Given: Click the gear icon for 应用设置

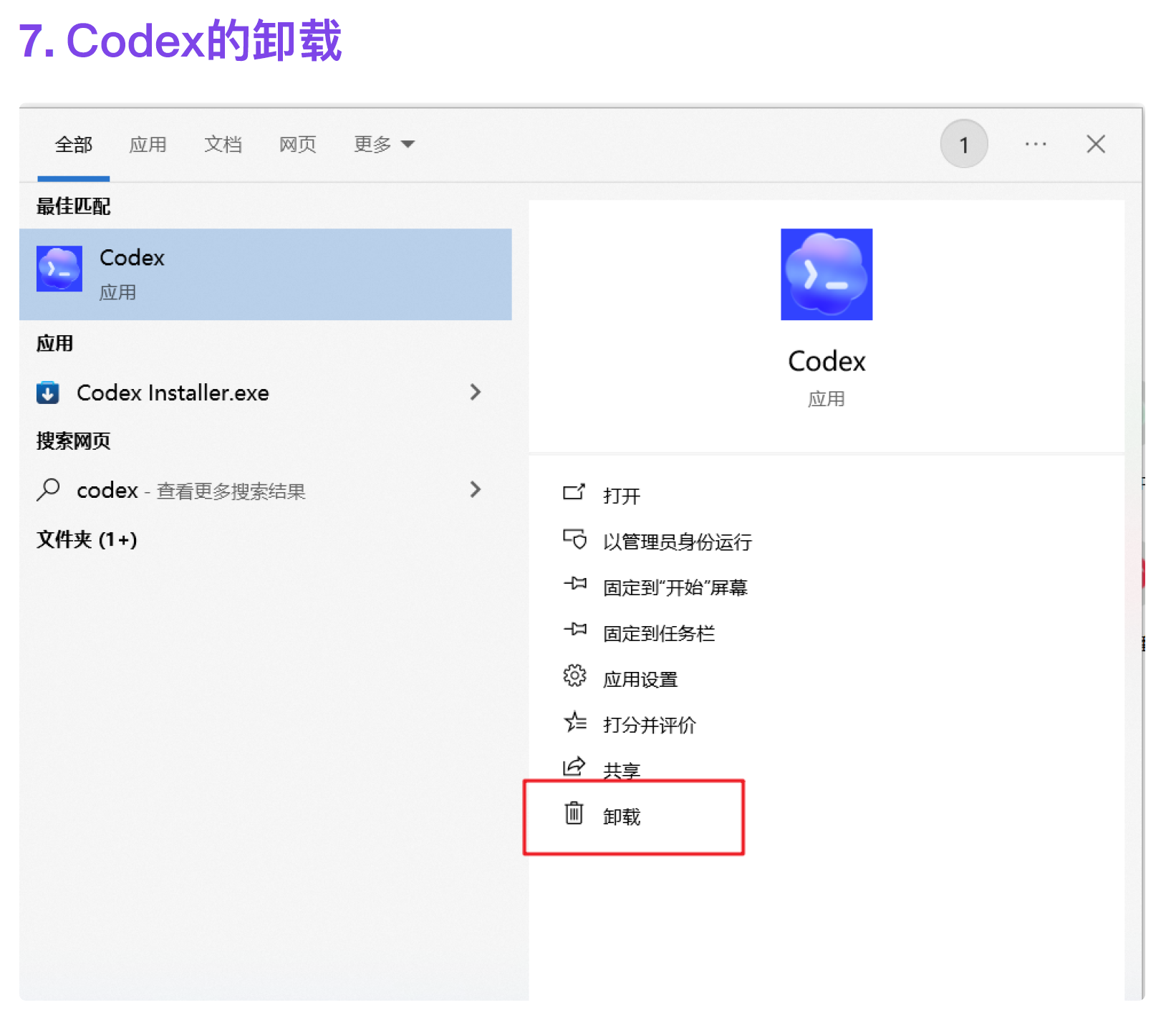Looking at the screenshot, I should click(574, 675).
